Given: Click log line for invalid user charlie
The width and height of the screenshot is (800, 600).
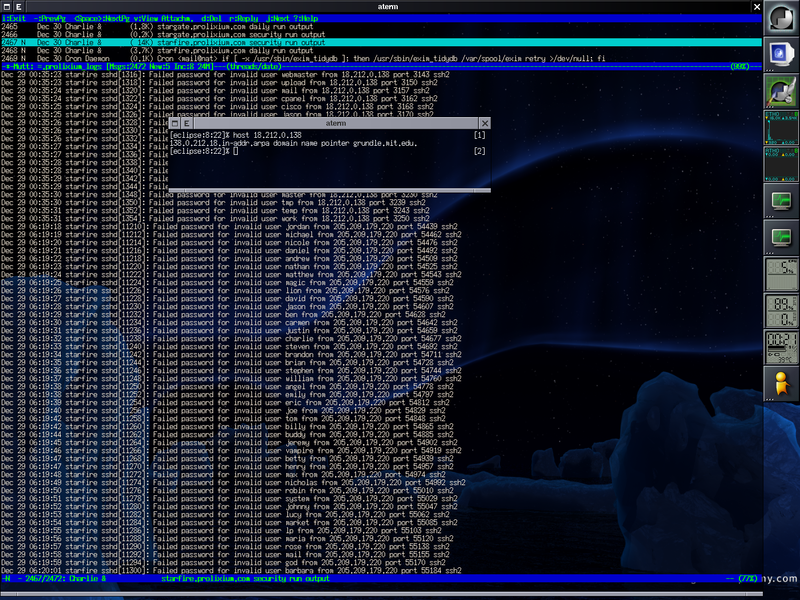Looking at the screenshot, I should (232, 338).
